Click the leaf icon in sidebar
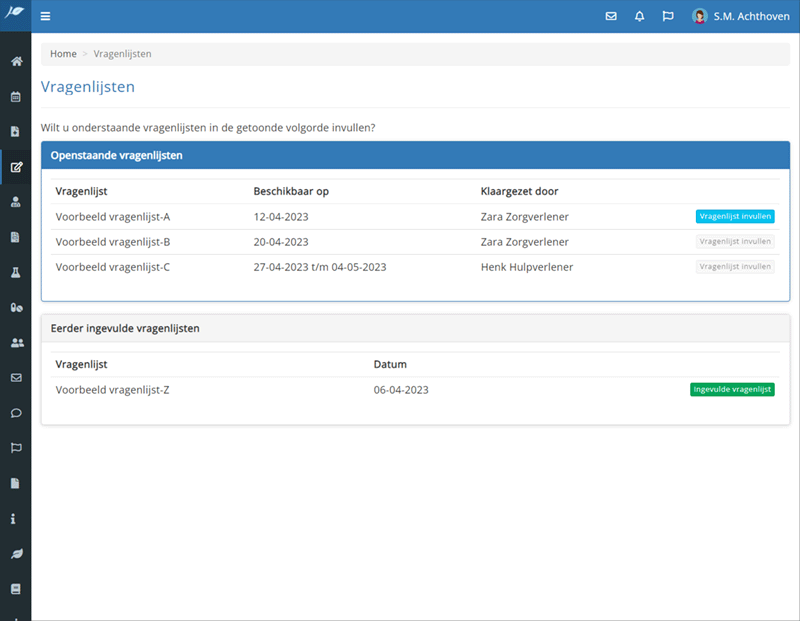Viewport: 800px width, 621px height. [x=16, y=554]
